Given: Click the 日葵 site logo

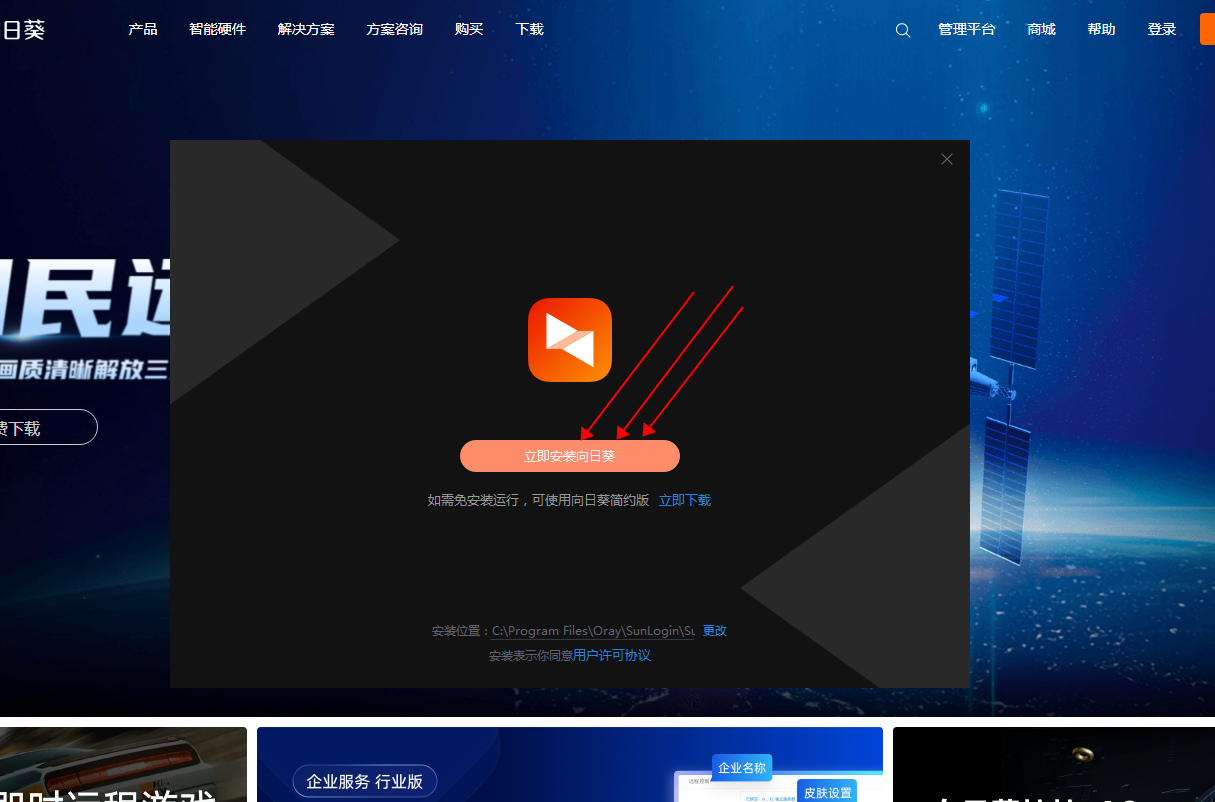Looking at the screenshot, I should pos(24,30).
